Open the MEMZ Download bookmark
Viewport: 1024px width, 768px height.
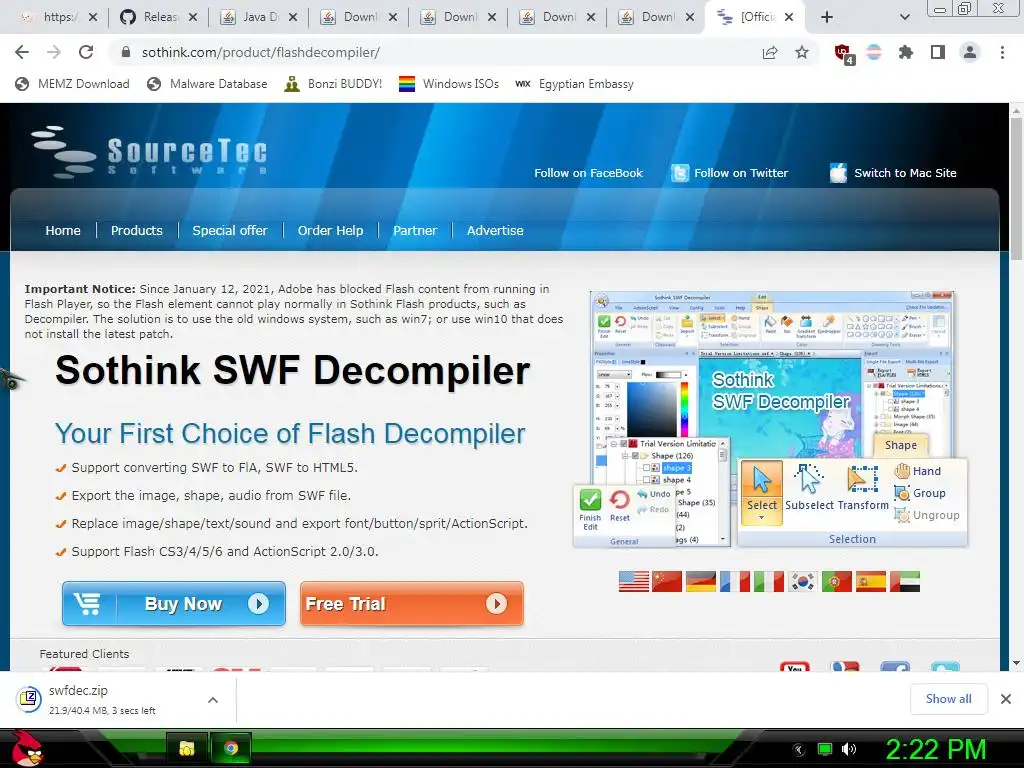72,84
